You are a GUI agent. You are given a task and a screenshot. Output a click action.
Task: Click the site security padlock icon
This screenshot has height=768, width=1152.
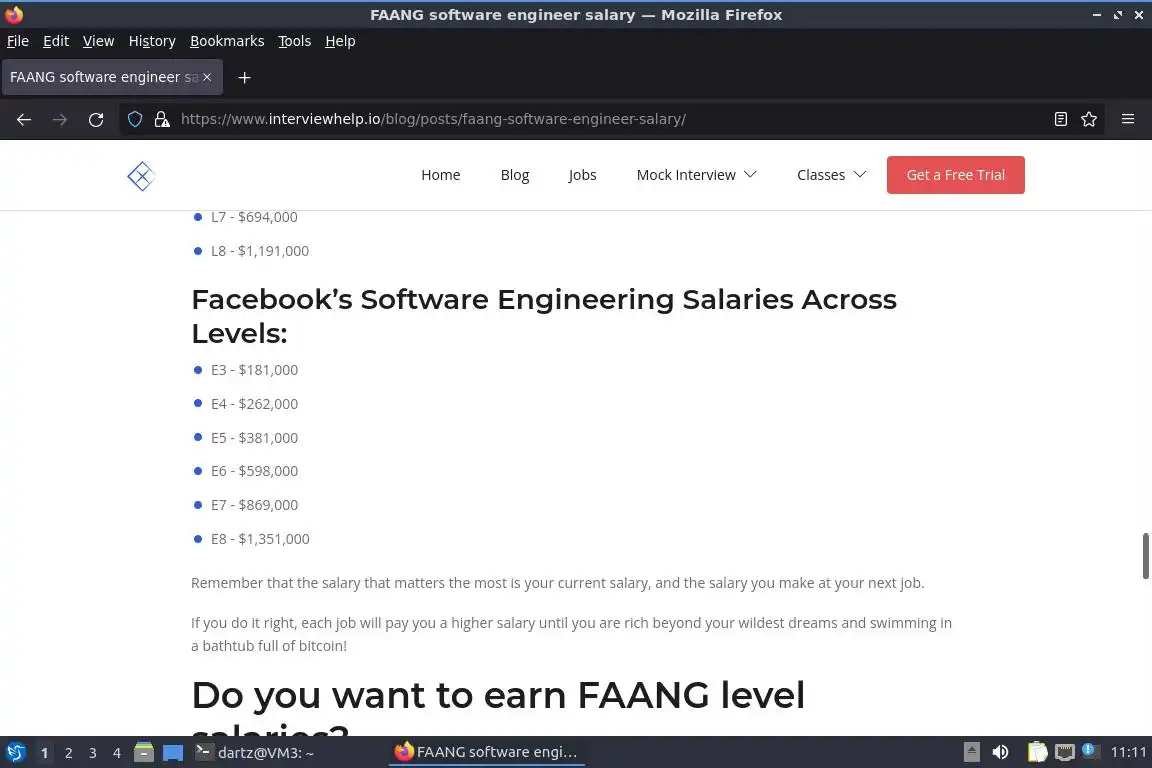point(162,119)
